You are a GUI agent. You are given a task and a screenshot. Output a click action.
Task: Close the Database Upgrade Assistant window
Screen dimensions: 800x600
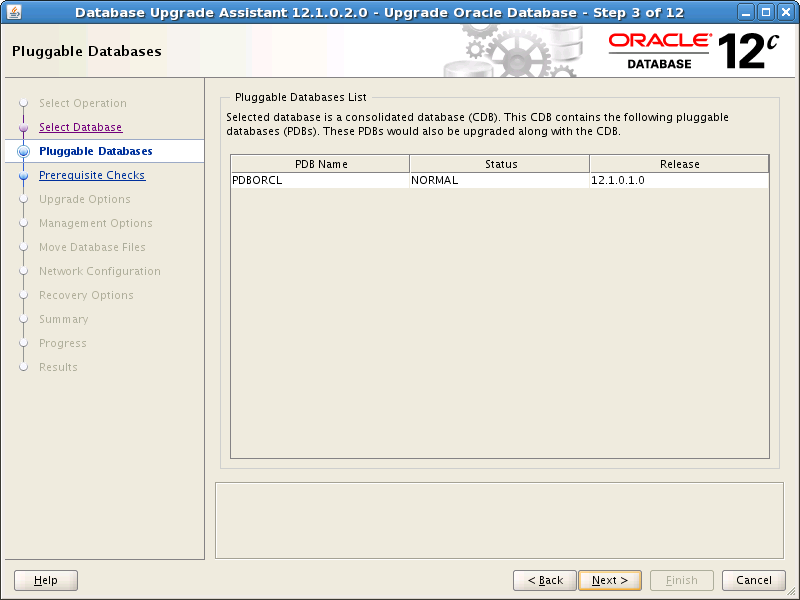click(x=786, y=12)
